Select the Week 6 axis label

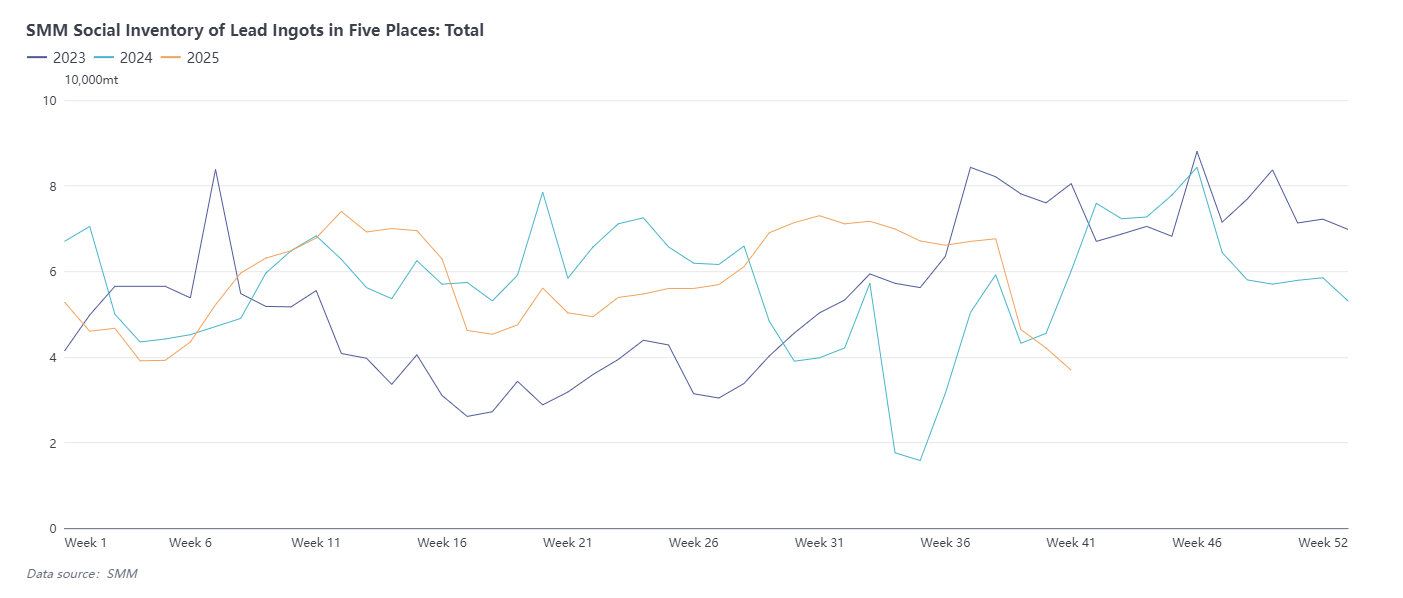(190, 543)
